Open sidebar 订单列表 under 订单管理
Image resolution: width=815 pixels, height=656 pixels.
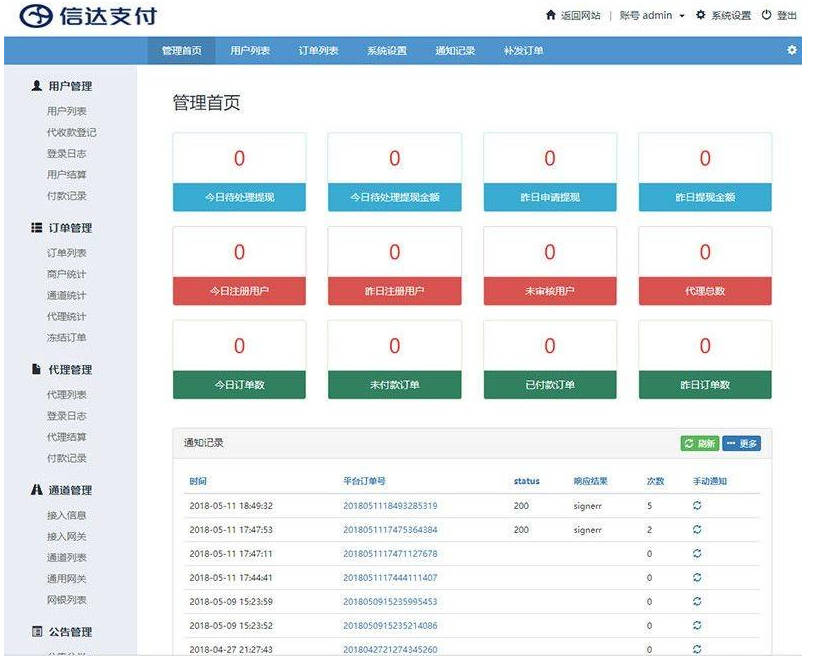67,253
